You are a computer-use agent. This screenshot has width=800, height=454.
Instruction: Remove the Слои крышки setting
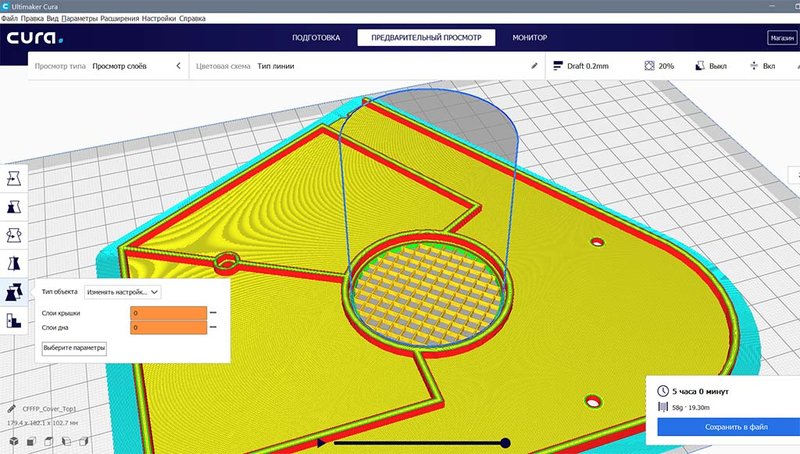(x=213, y=313)
